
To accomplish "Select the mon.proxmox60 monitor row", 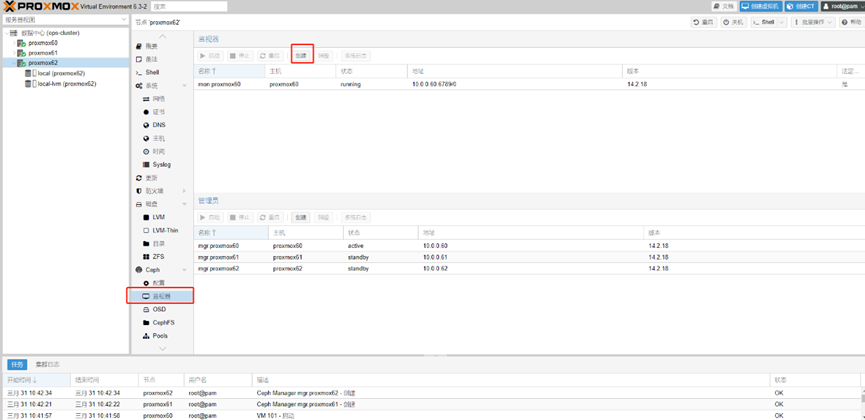I will click(x=529, y=84).
